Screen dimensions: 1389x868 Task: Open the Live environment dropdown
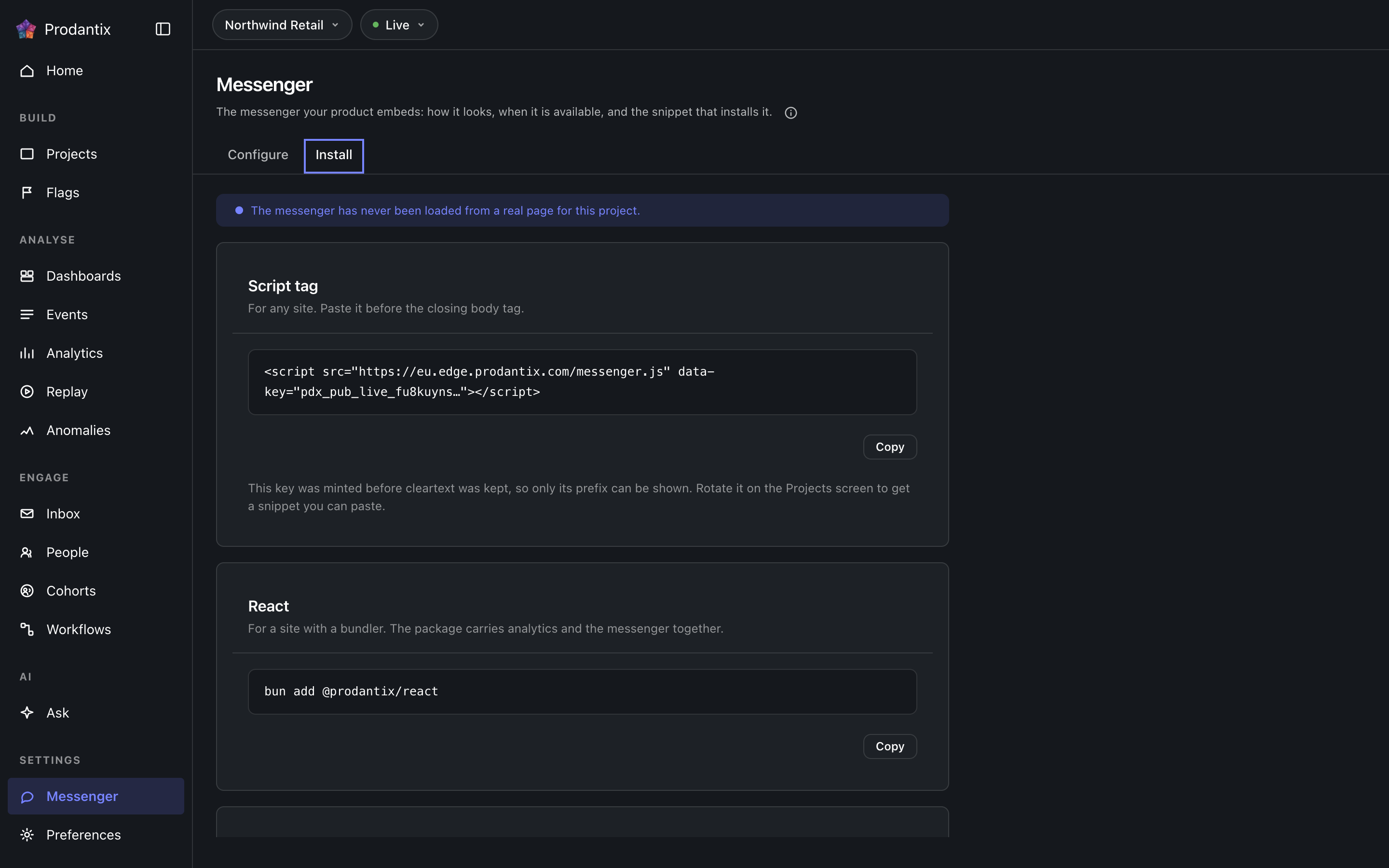399,25
